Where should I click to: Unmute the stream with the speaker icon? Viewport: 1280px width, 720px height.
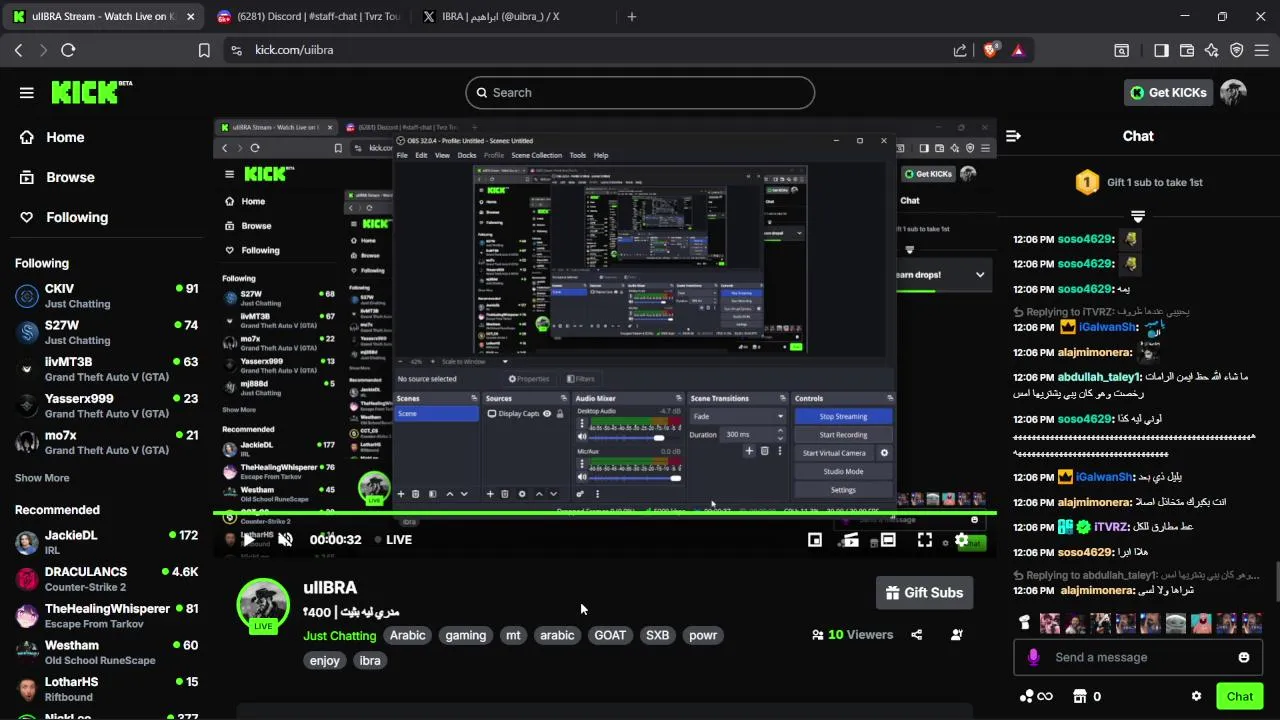(x=285, y=540)
